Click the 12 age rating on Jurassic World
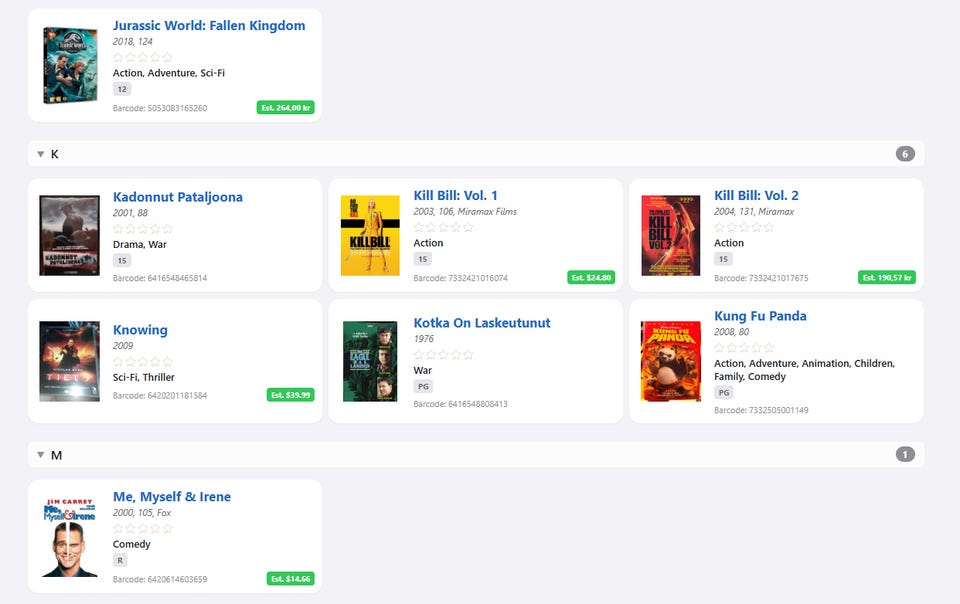This screenshot has height=604, width=960. (x=122, y=89)
